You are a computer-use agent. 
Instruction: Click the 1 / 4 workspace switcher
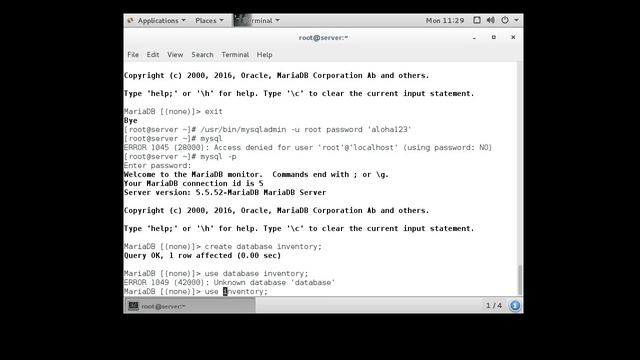click(x=493, y=305)
